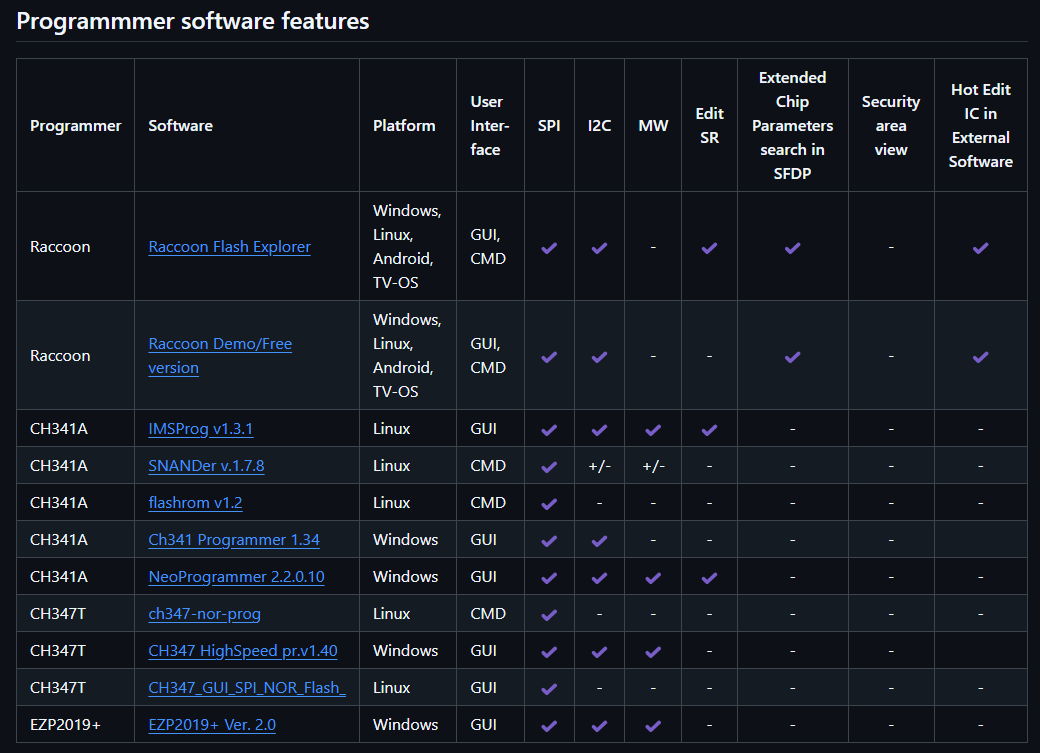The width and height of the screenshot is (1040, 753).
Task: Click the SPI checkmark in EZP2019+ row
Action: [549, 726]
